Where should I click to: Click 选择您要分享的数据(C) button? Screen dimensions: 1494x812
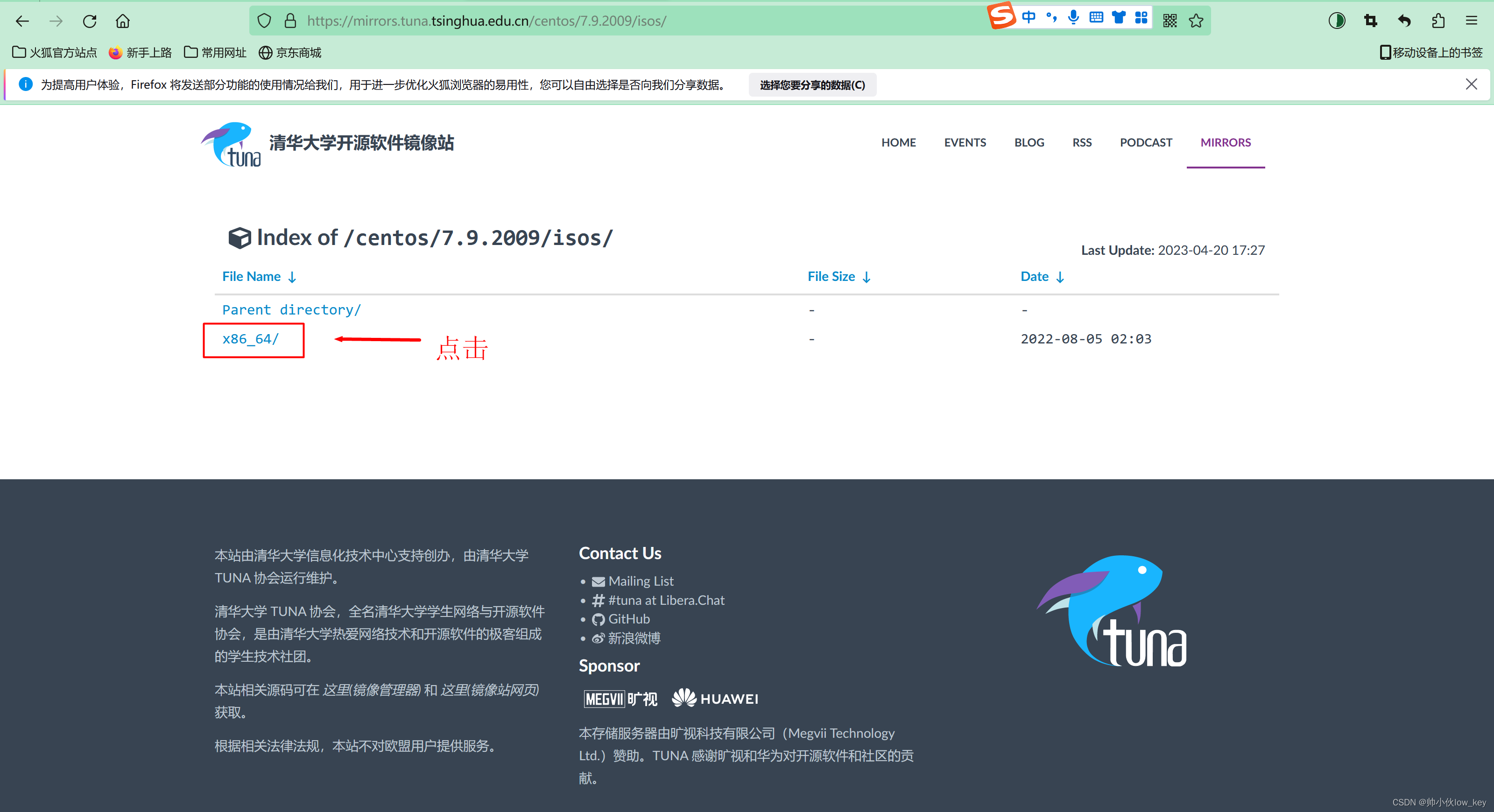tap(812, 85)
